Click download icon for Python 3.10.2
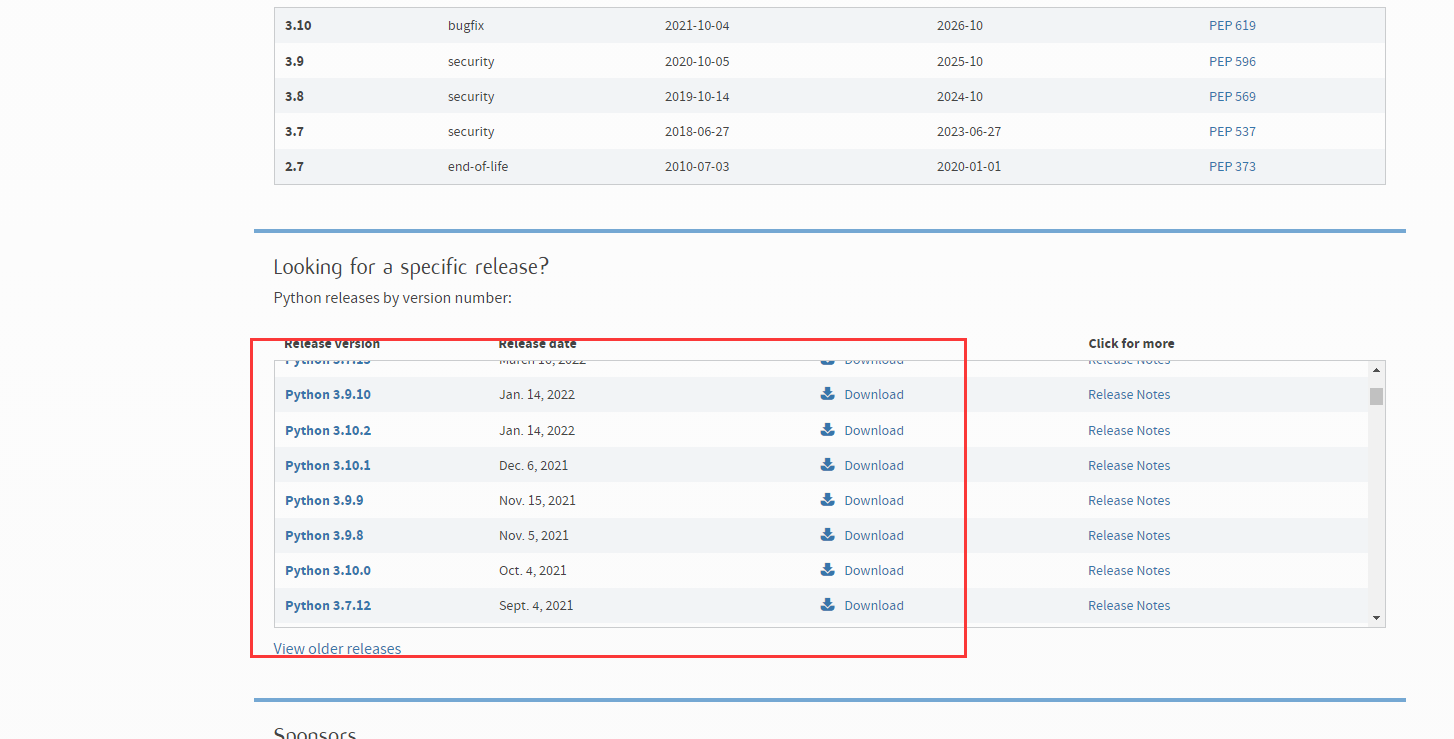 click(x=827, y=430)
